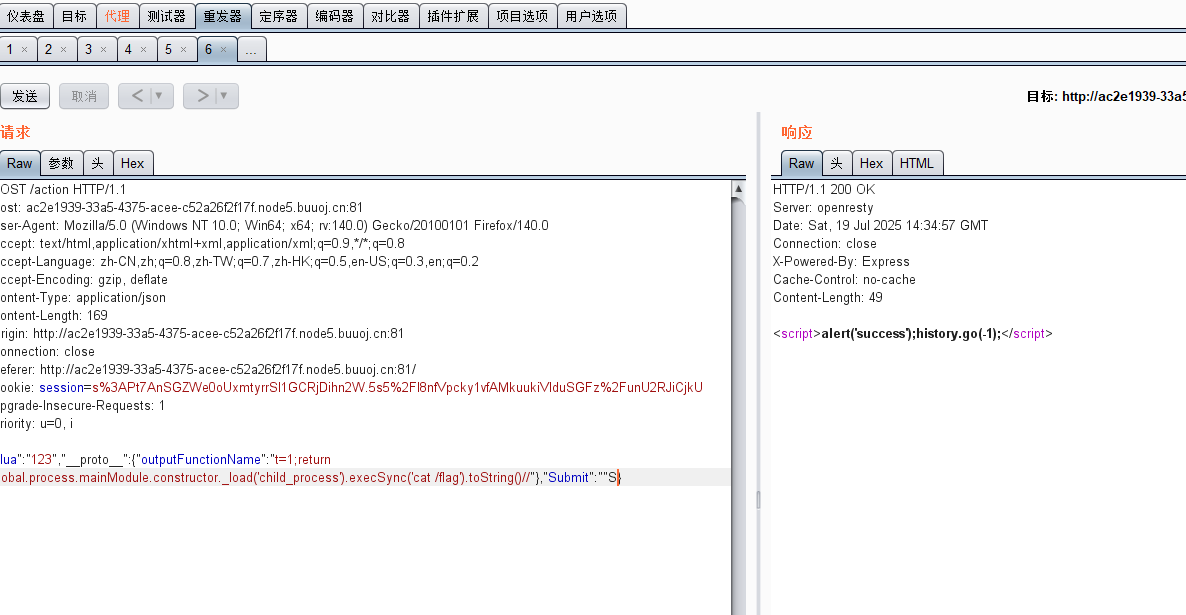Screen dimensions: 1186x615
Task: Click the request pane vertical scrollbar track
Action: tap(738, 408)
